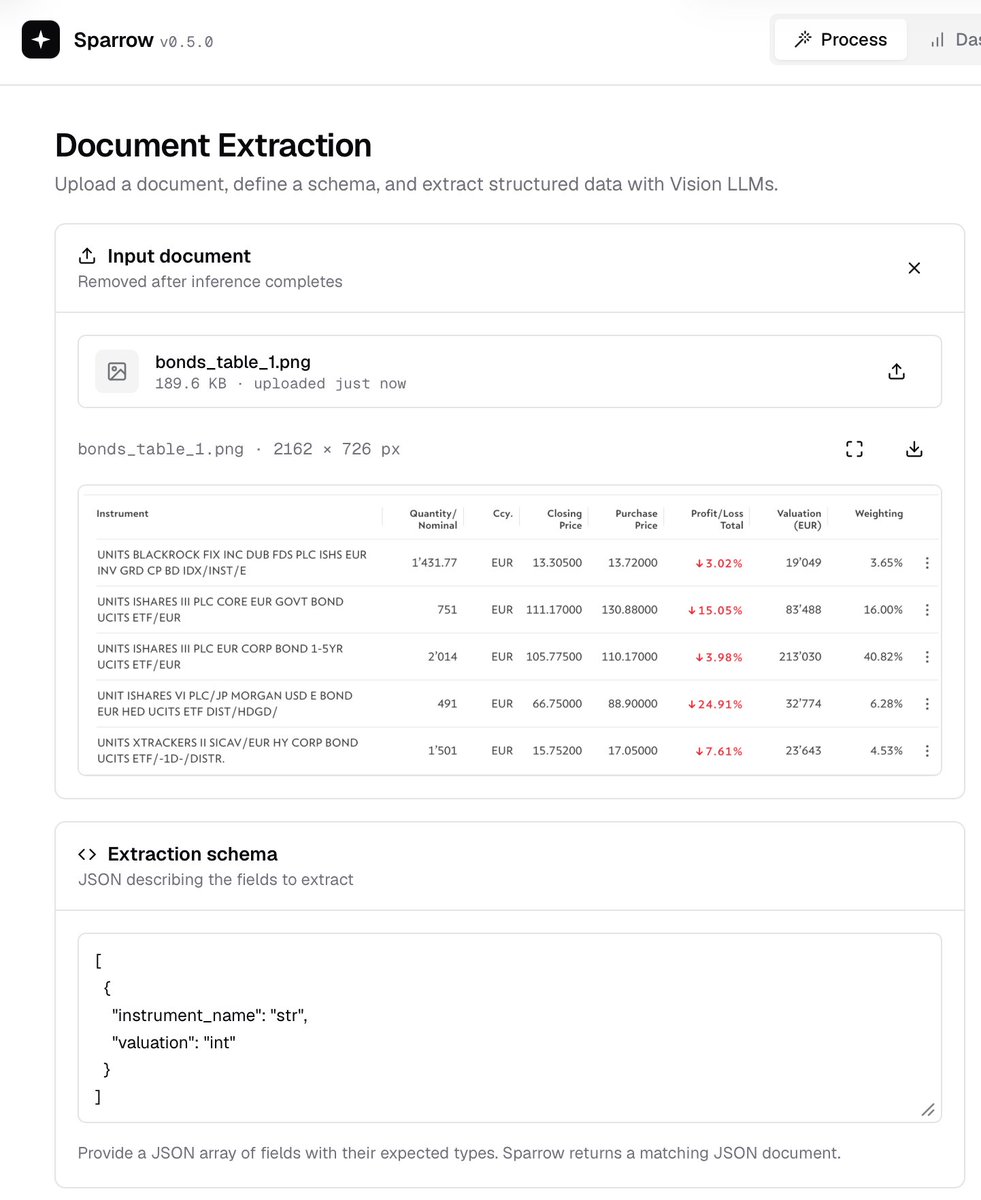Viewport: 981px width, 1200px height.
Task: Click the 2'014 quantity cell
Action: (441, 657)
